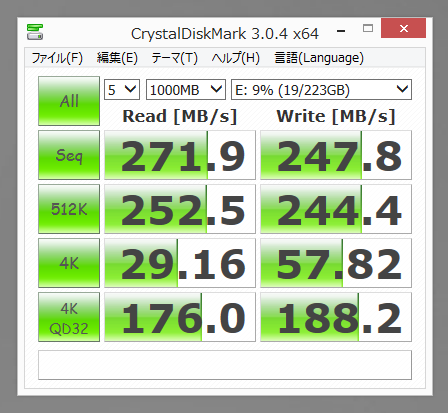The width and height of the screenshot is (448, 413).
Task: Open the ファイル(F) menu
Action: coord(57,58)
